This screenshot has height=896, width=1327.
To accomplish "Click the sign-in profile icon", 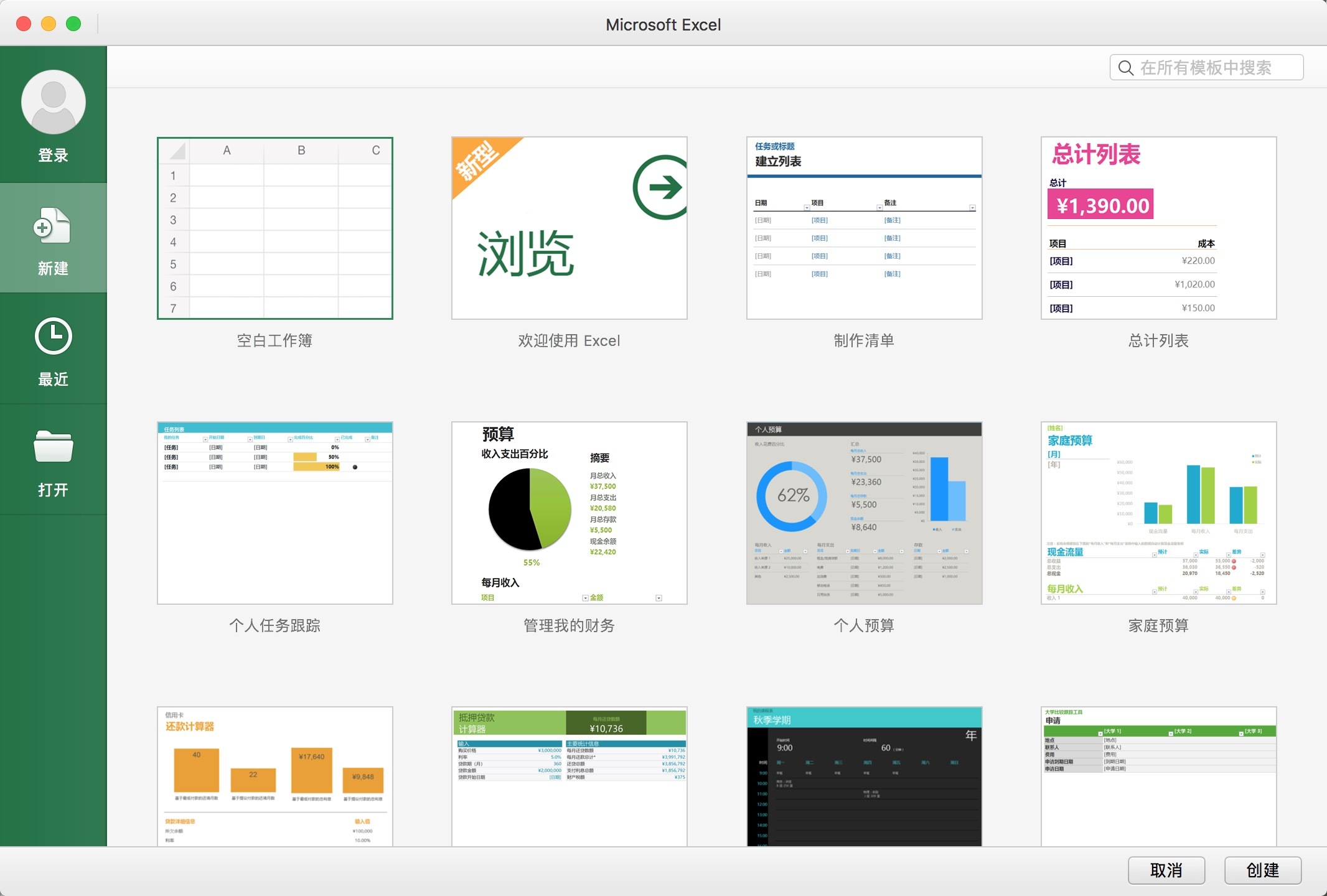I will [x=54, y=103].
